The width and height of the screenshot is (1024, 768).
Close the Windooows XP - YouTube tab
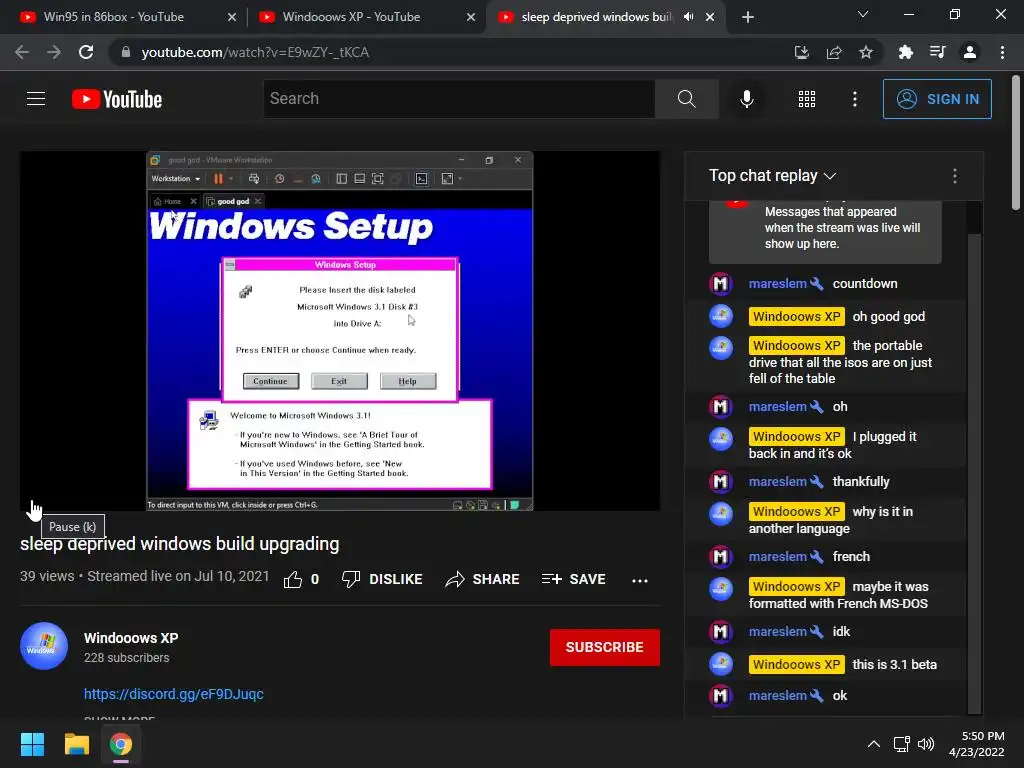471,17
